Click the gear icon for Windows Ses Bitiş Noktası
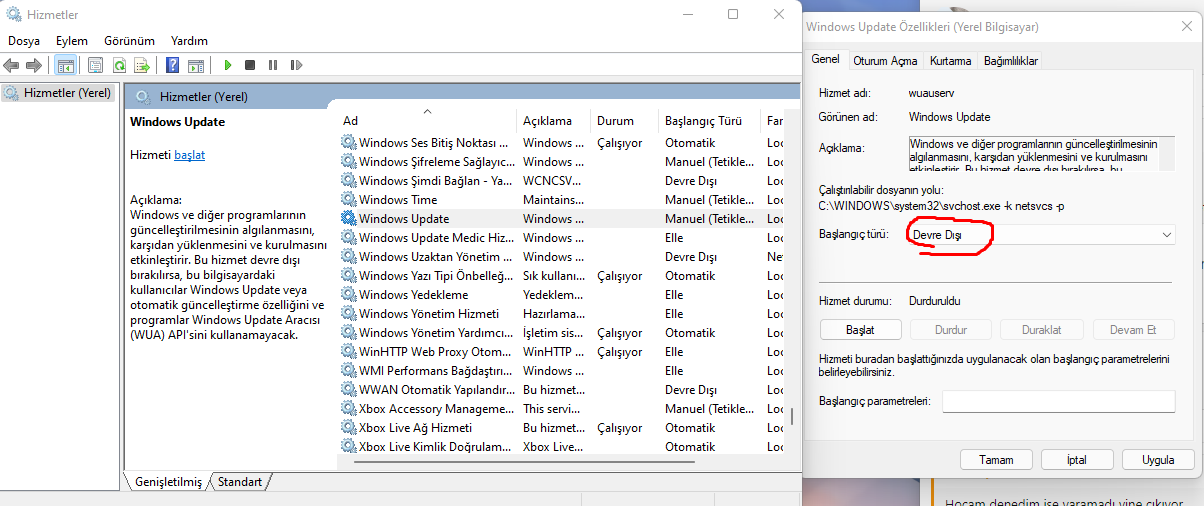Screen dimensions: 1204x506 point(348,142)
